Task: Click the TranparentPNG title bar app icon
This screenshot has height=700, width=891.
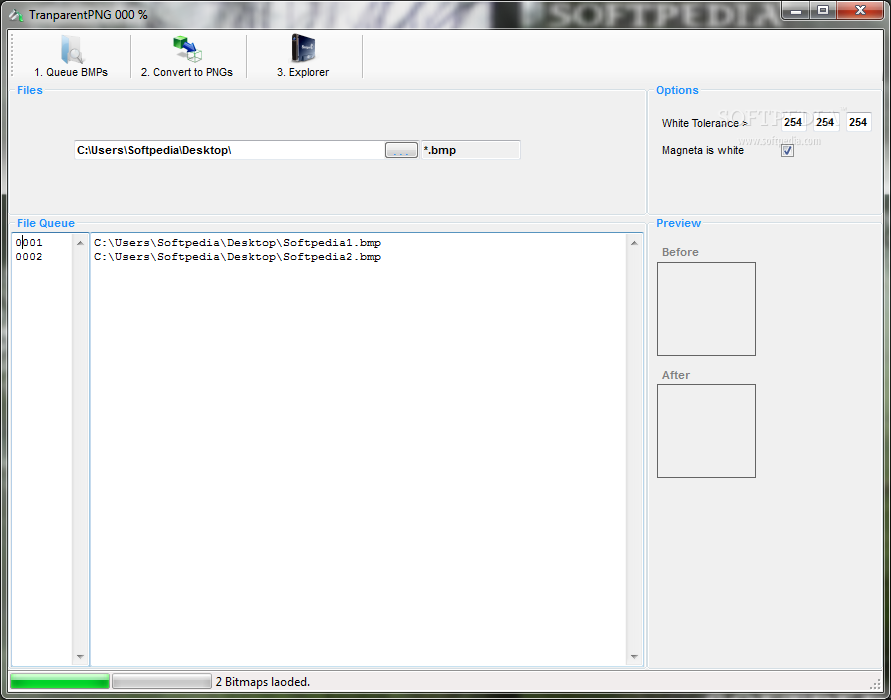Action: pyautogui.click(x=16, y=15)
